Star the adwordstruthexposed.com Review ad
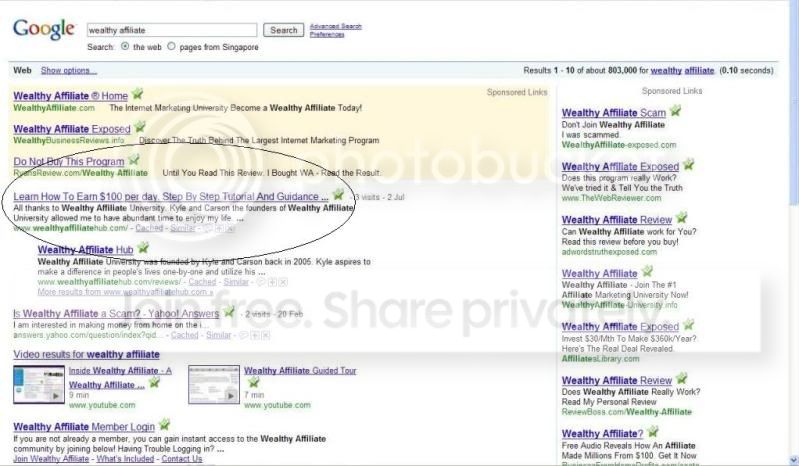Image resolution: width=799 pixels, height=466 pixels. point(681,218)
